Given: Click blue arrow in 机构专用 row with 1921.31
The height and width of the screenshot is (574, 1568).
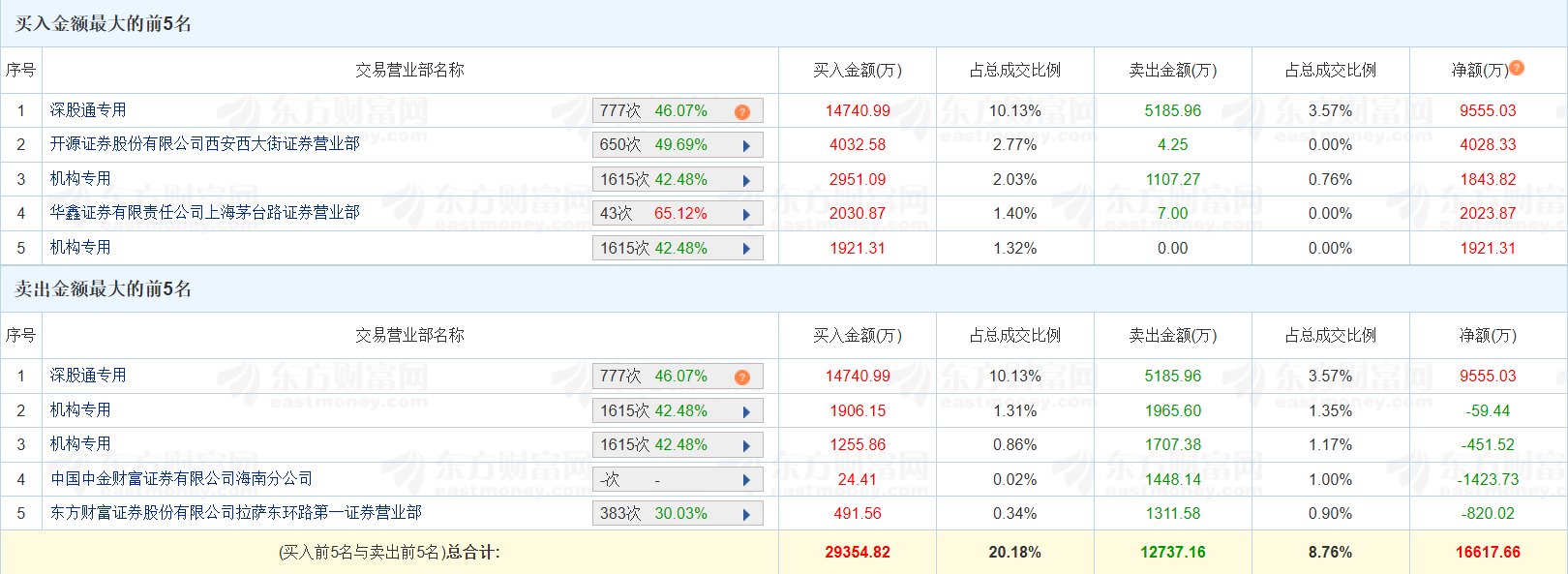Looking at the screenshot, I should (746, 249).
